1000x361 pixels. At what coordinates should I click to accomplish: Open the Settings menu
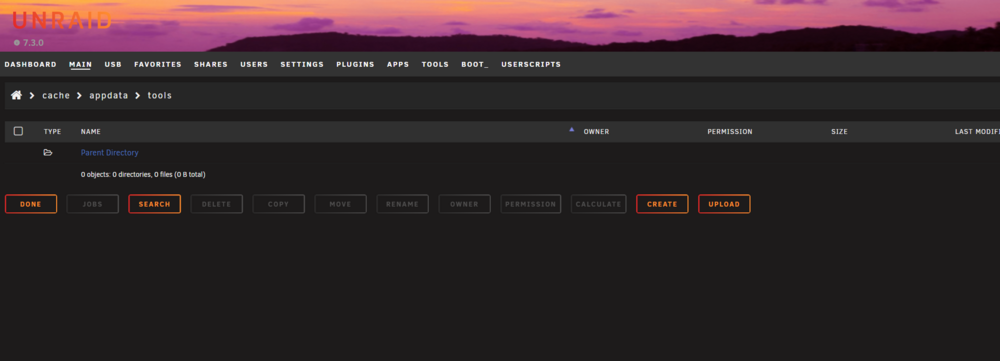302,64
